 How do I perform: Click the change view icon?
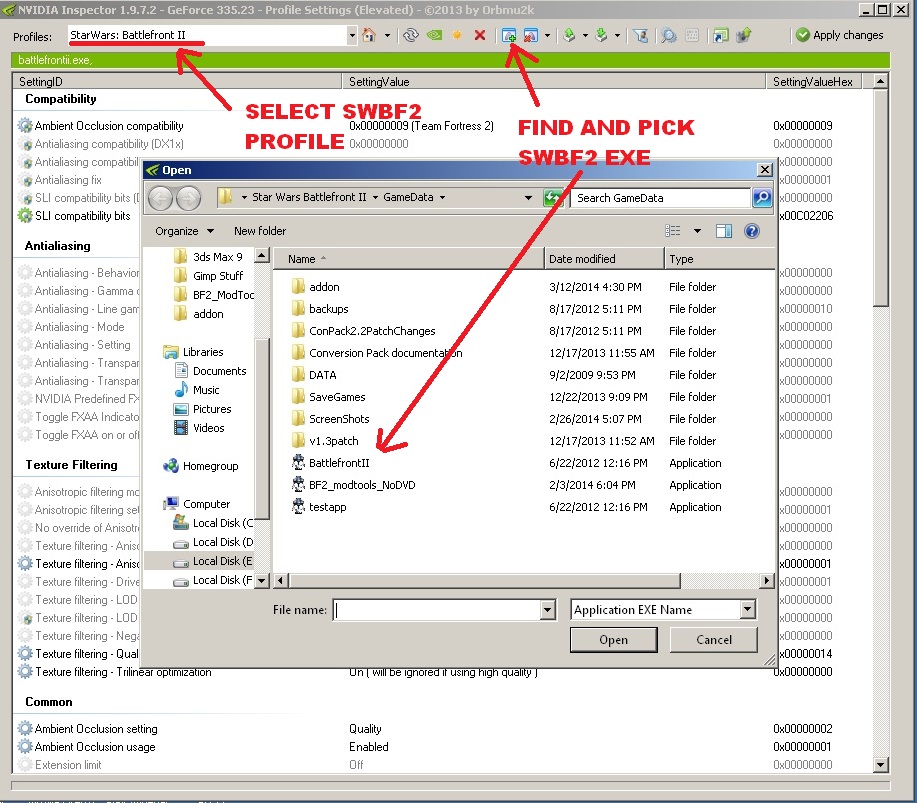pos(673,231)
